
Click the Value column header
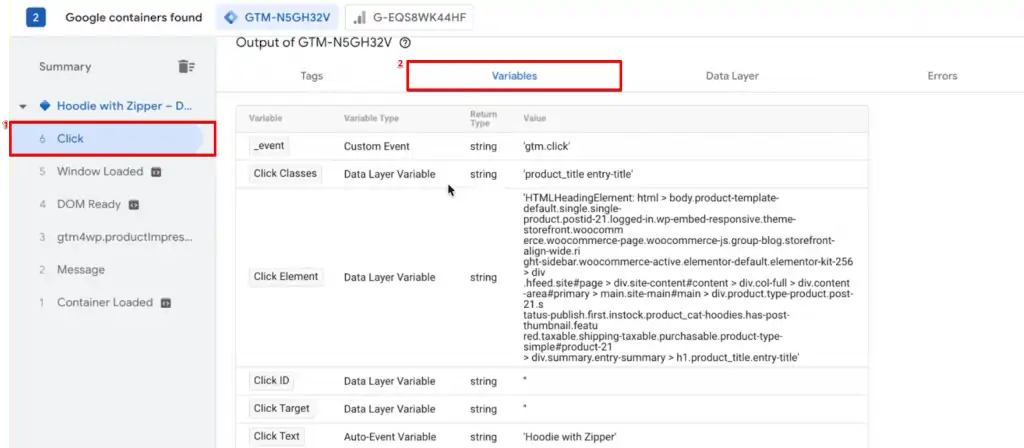(534, 118)
